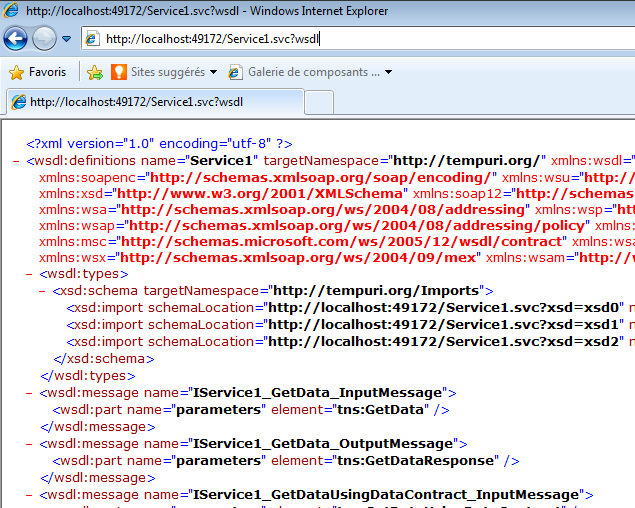Viewport: 635px width, 508px height.
Task: Collapse the IService1_GetDataUsingDataContract_InputMessage node
Action: [30, 494]
